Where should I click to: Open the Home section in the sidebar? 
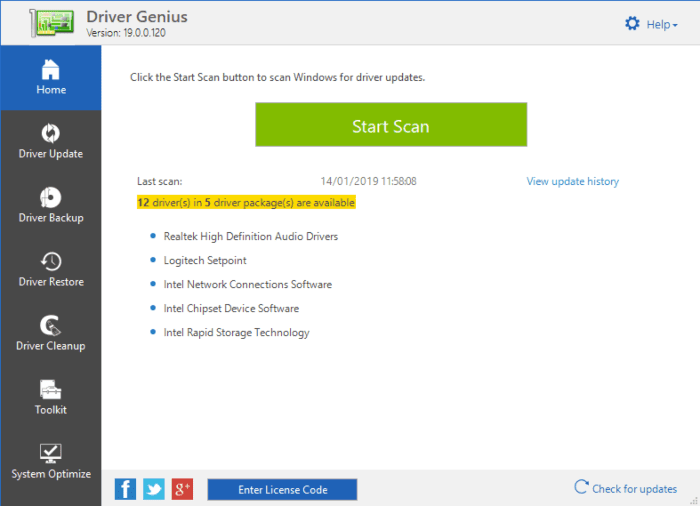(51, 78)
